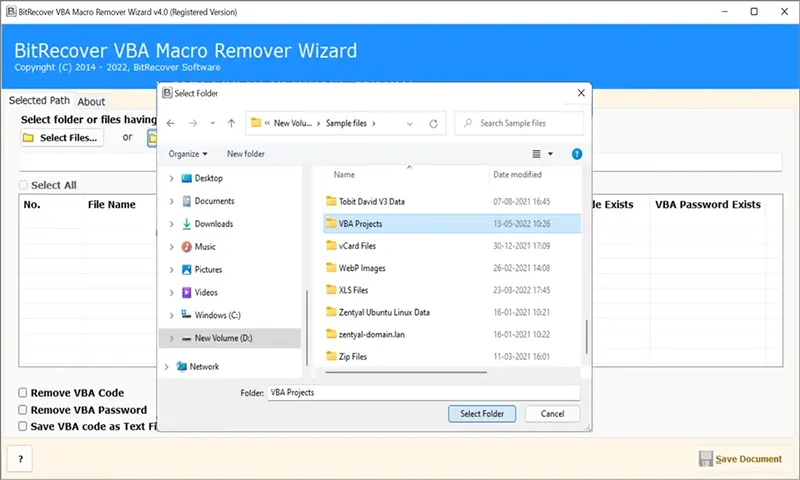Viewport: 800px width, 480px height.
Task: Change view layout icon
Action: click(x=536, y=154)
